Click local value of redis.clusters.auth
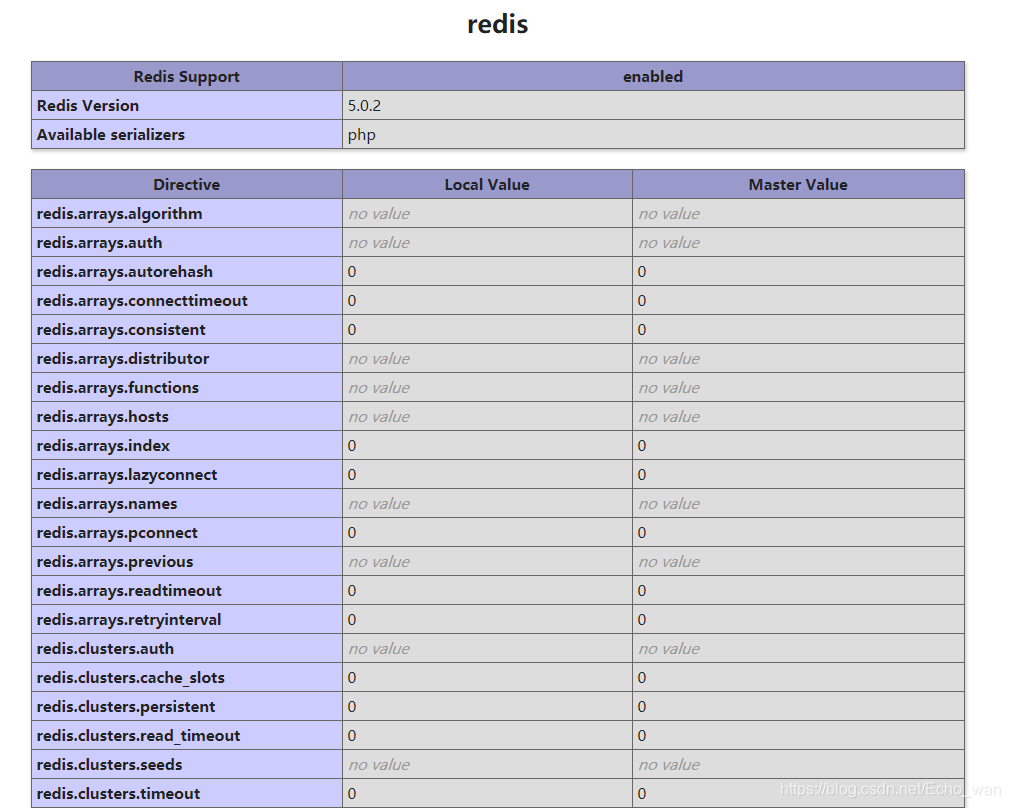 point(379,649)
